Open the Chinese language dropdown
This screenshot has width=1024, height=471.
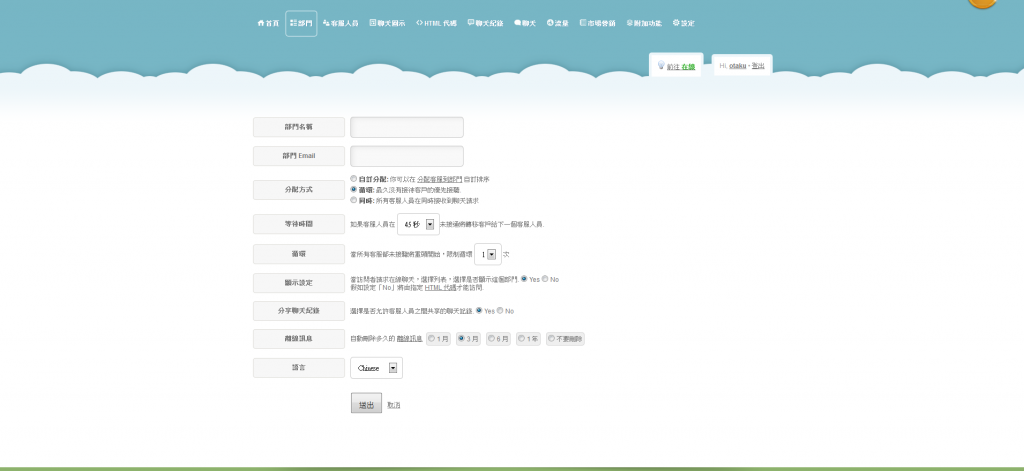[376, 368]
